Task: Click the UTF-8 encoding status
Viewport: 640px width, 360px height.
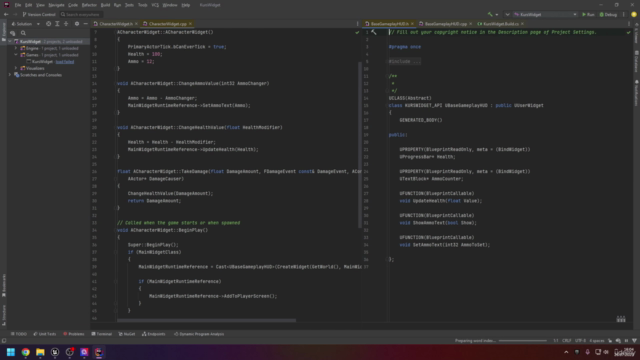Action: tap(580, 340)
